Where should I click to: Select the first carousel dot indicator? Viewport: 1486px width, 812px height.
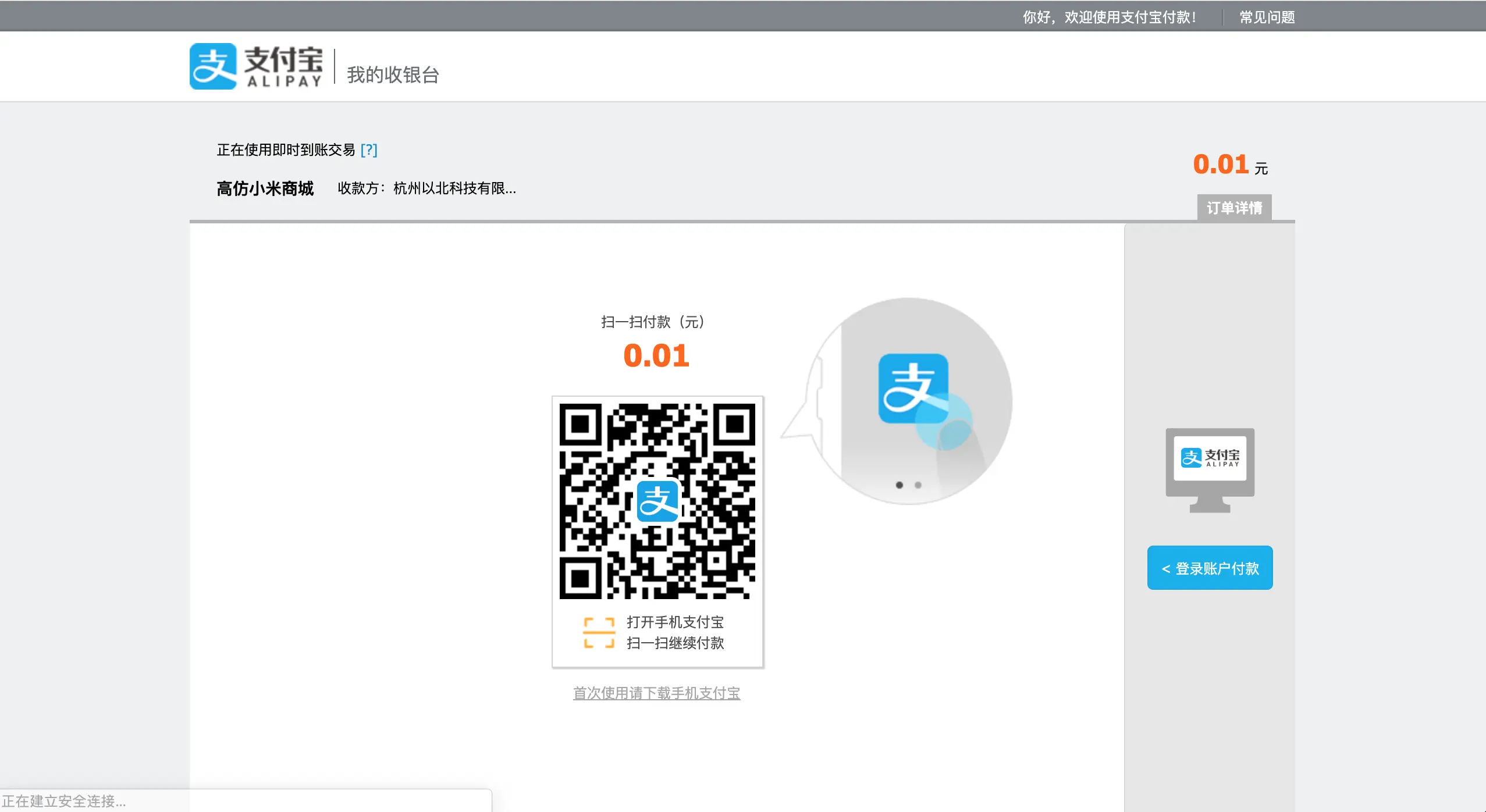point(900,485)
